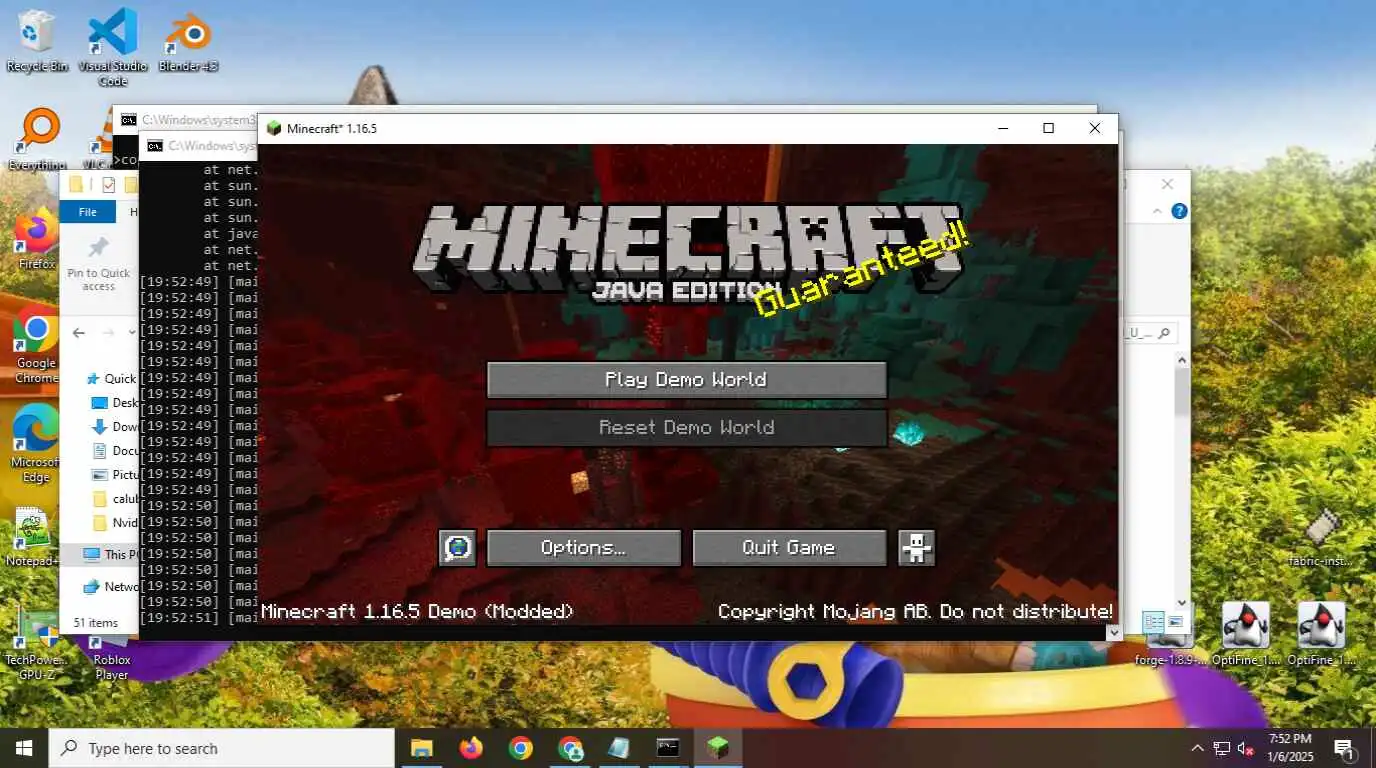Open File Explorer from the taskbar

[422, 748]
